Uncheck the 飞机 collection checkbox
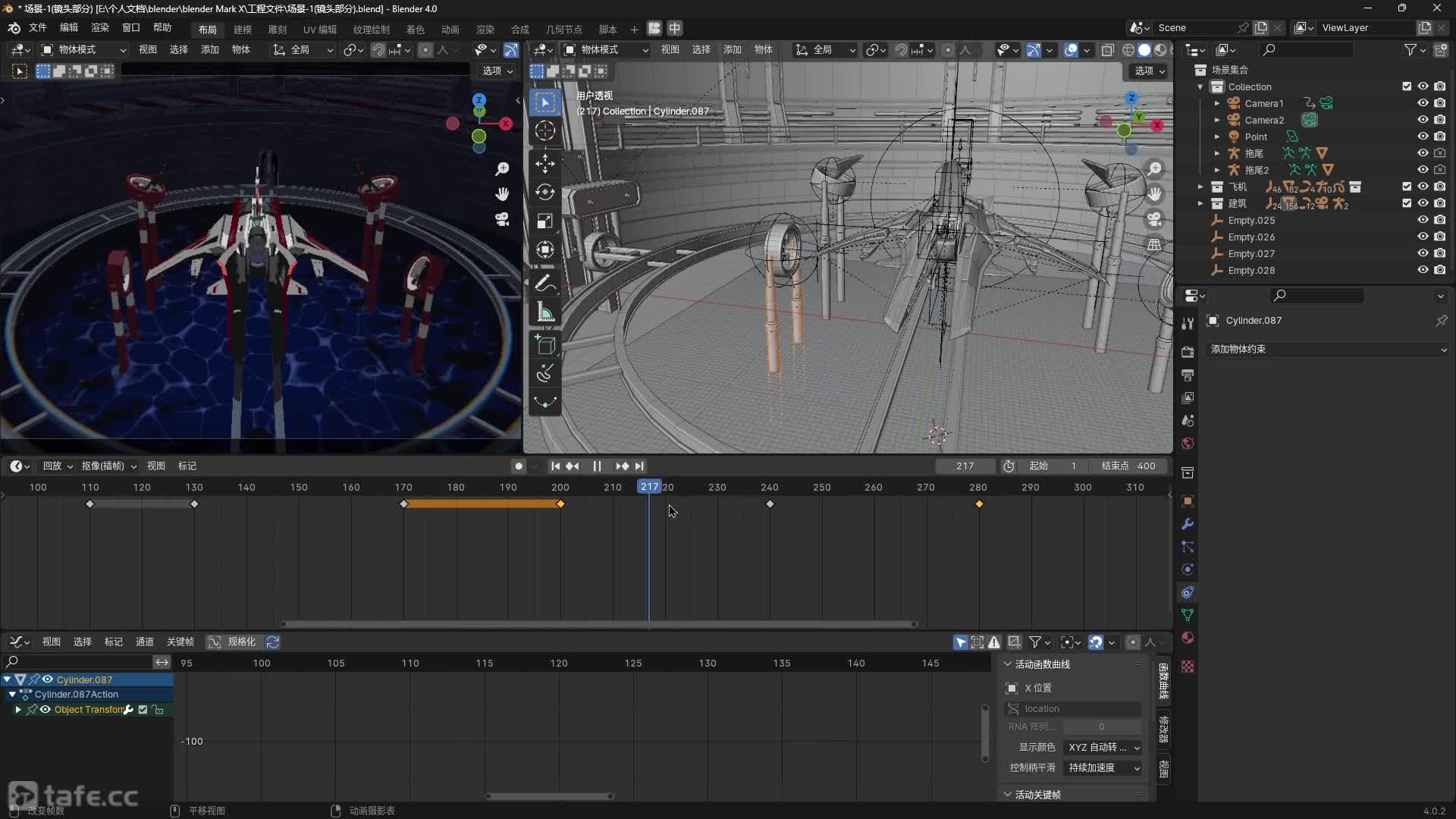Image resolution: width=1456 pixels, height=819 pixels. [1407, 187]
